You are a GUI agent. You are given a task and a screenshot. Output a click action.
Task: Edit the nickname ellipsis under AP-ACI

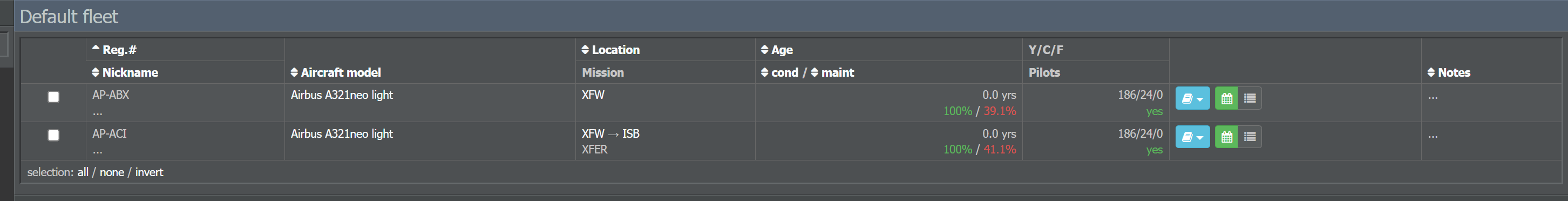coord(97,150)
